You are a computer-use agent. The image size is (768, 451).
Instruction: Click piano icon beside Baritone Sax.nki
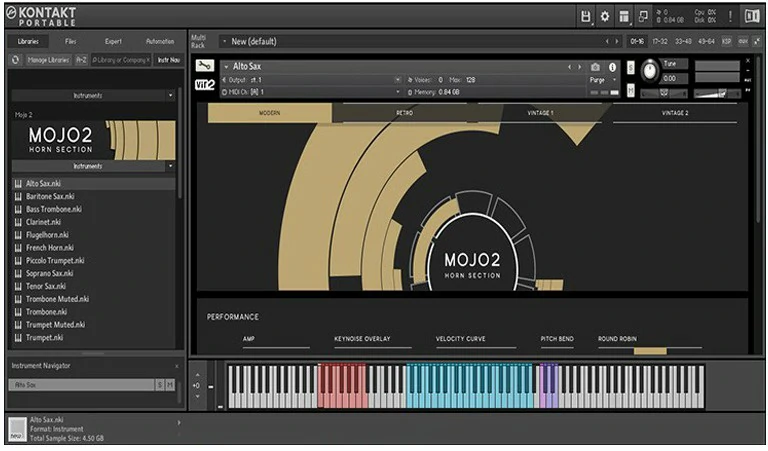[18, 196]
